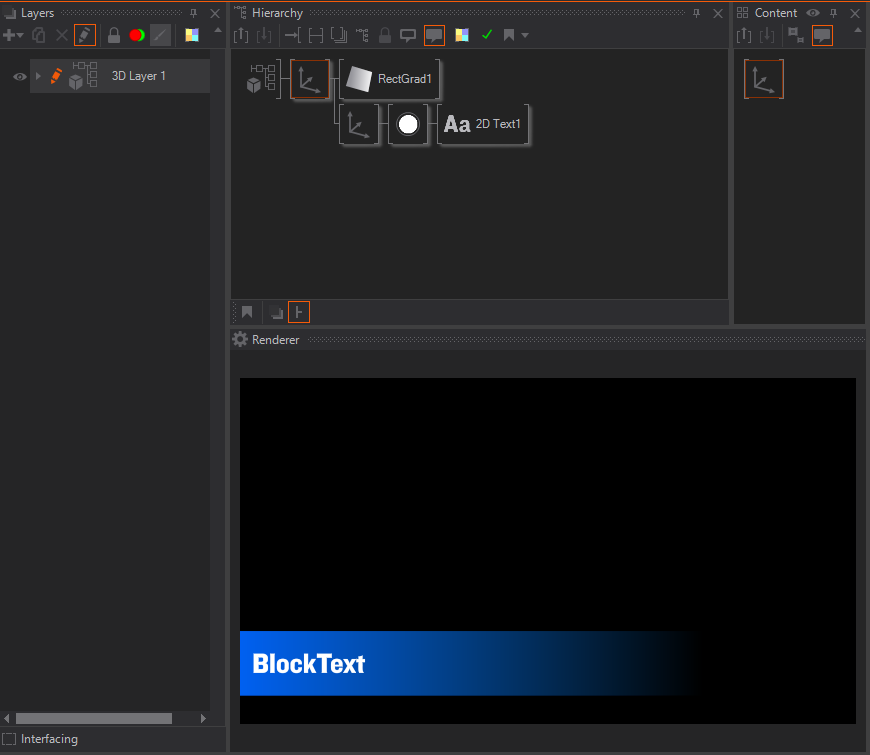870x755 pixels.
Task: Click the padlock icon in Hierarchy toolbar
Action: 385,35
